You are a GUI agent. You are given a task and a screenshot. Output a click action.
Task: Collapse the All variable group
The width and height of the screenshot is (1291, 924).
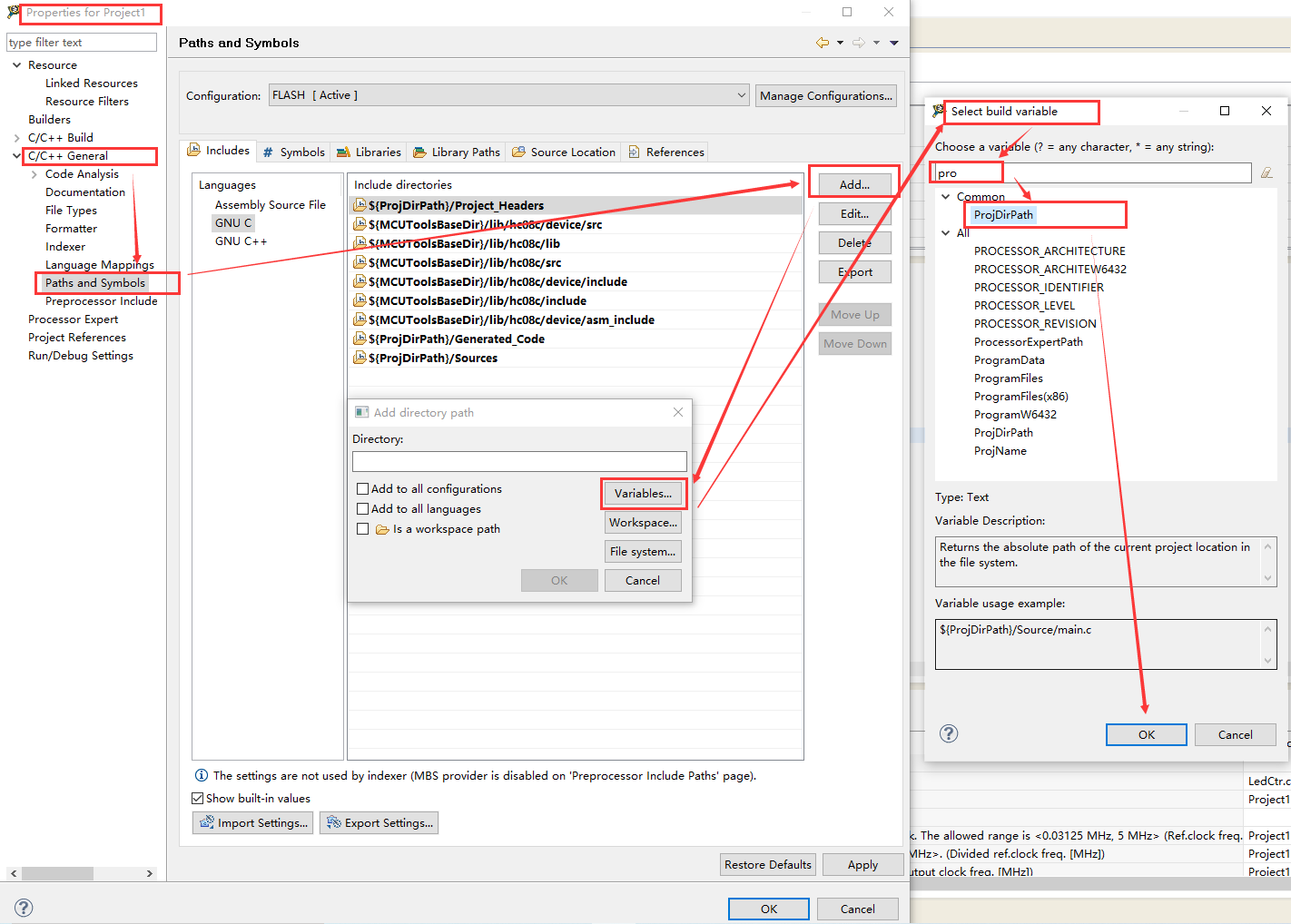click(945, 232)
